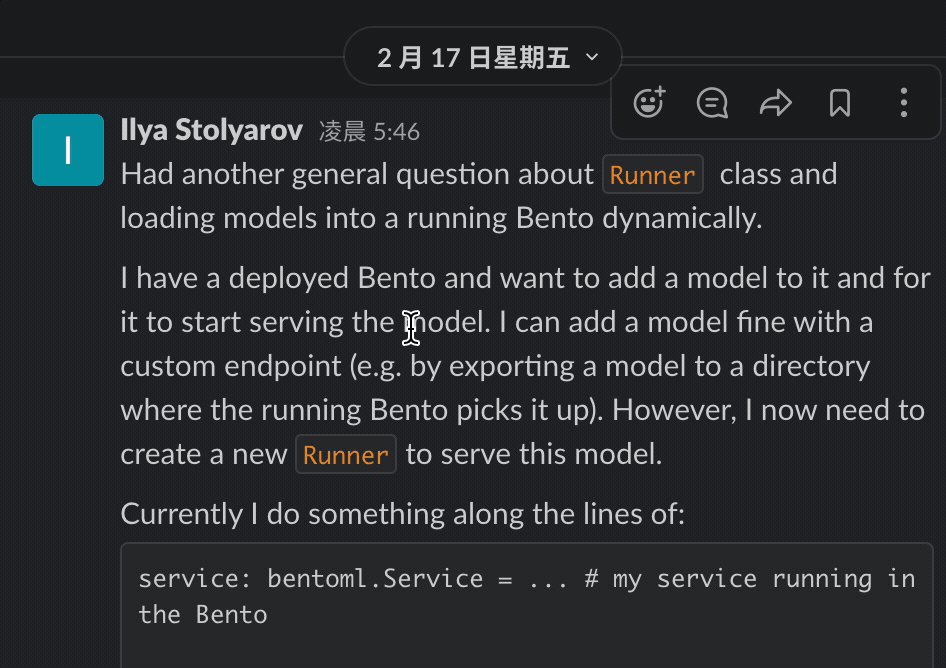
Task: Click the Runner tag after 'create a new'
Action: tap(346, 455)
